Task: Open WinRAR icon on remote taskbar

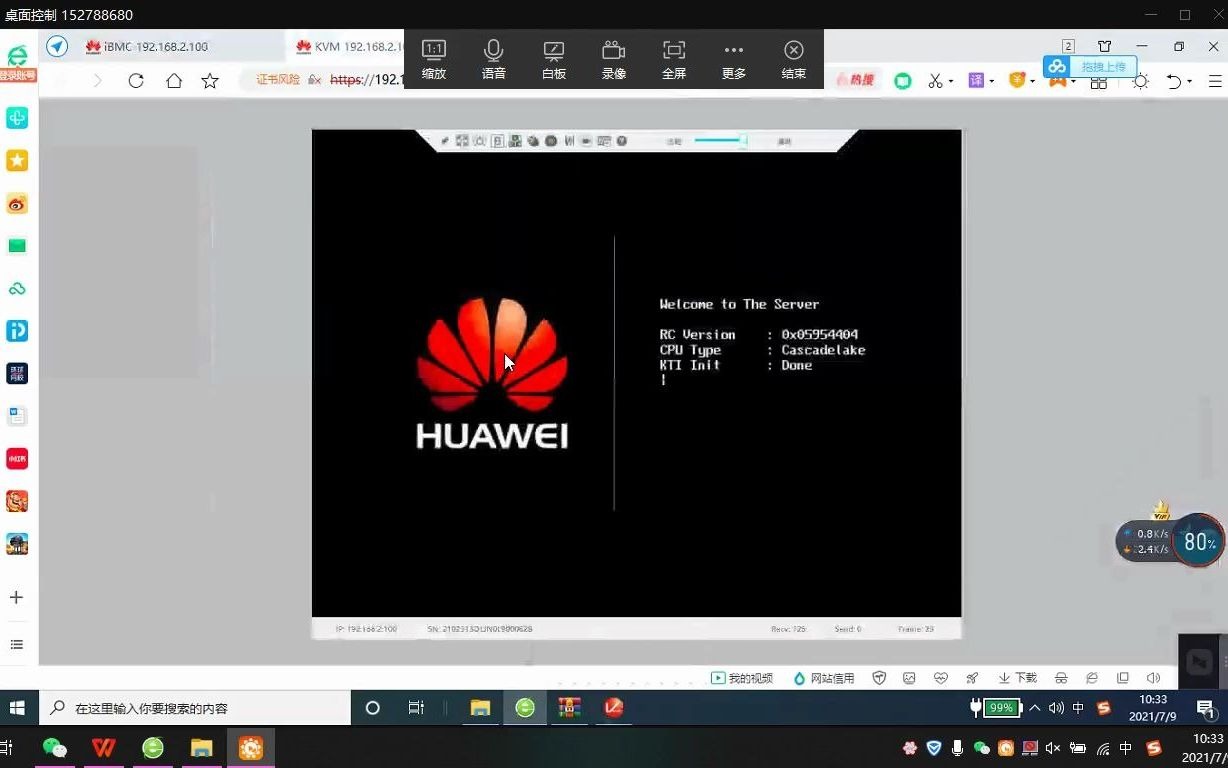Action: [570, 708]
